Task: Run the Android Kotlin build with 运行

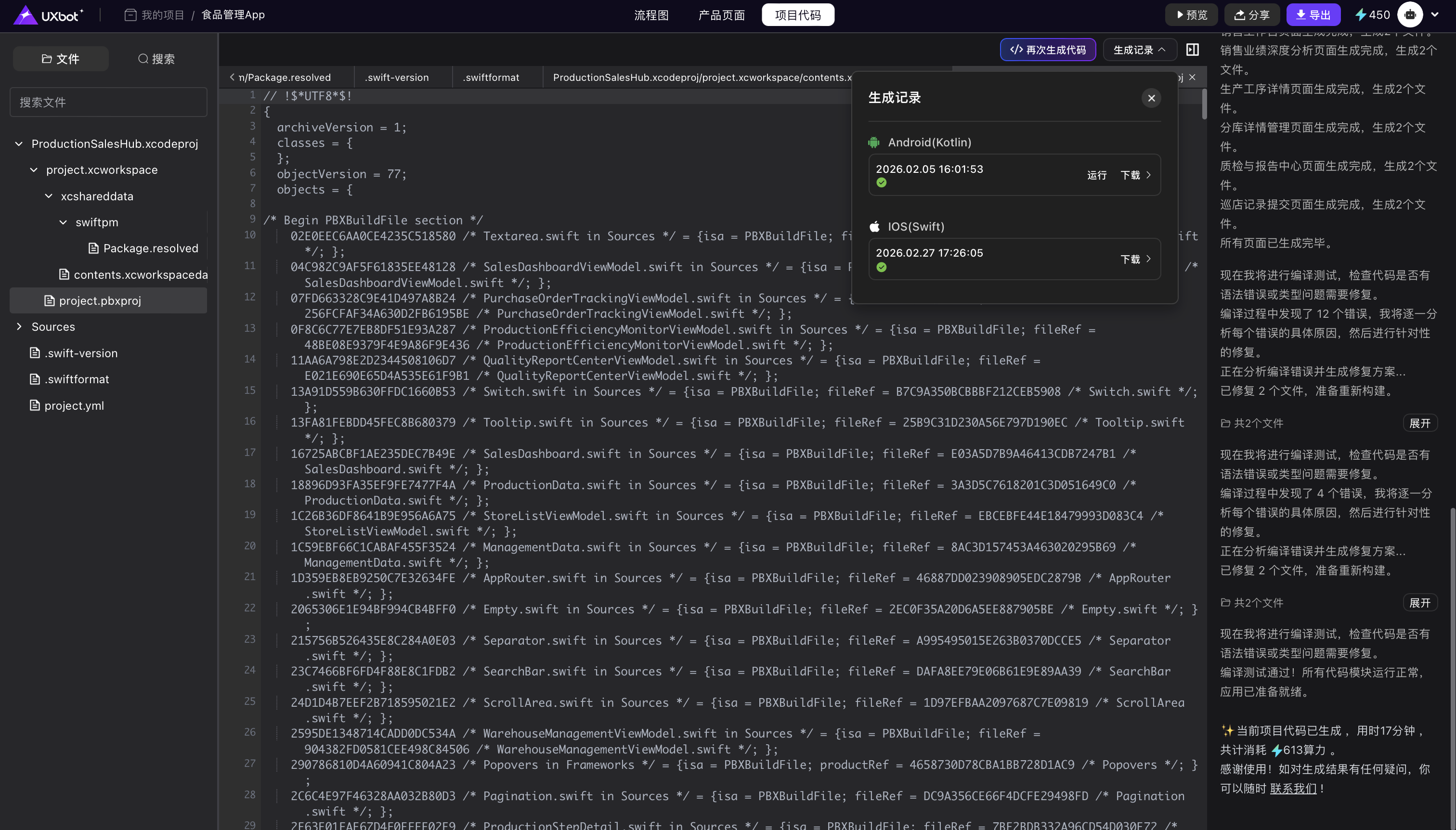Action: (x=1096, y=175)
